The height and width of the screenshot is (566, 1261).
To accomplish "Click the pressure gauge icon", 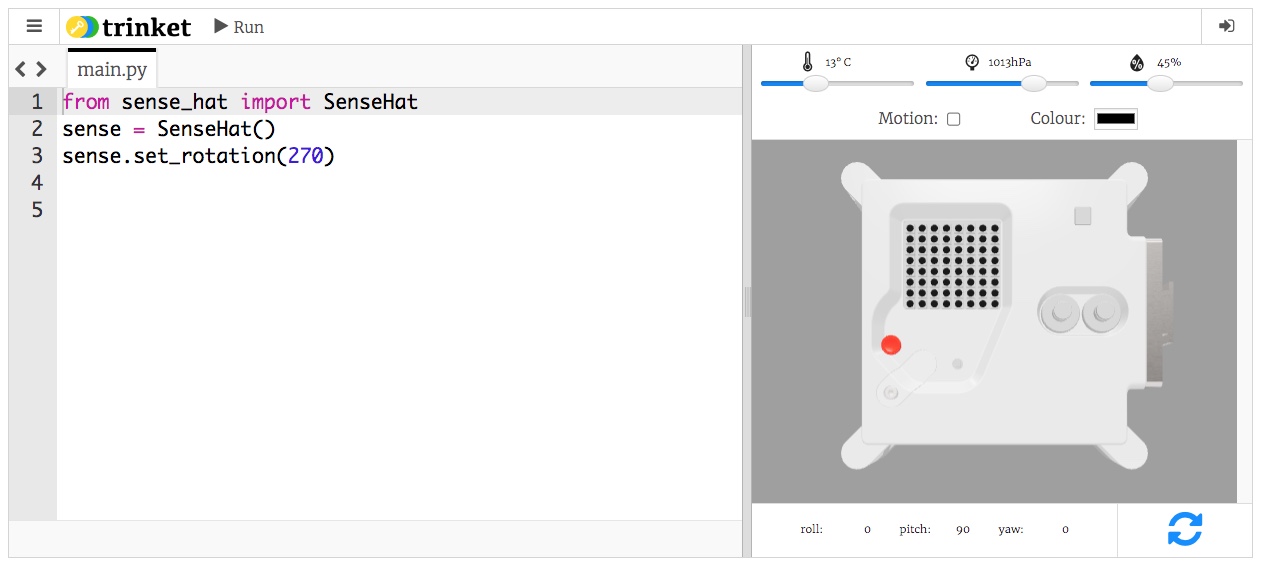I will point(972,62).
